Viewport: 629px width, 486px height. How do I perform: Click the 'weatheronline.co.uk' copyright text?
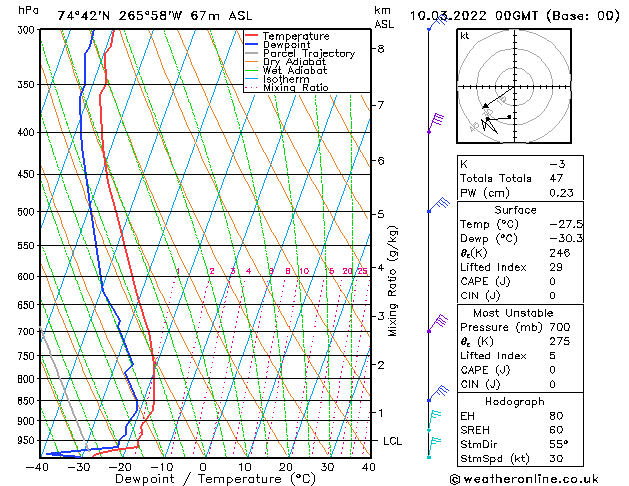pyautogui.click(x=525, y=479)
